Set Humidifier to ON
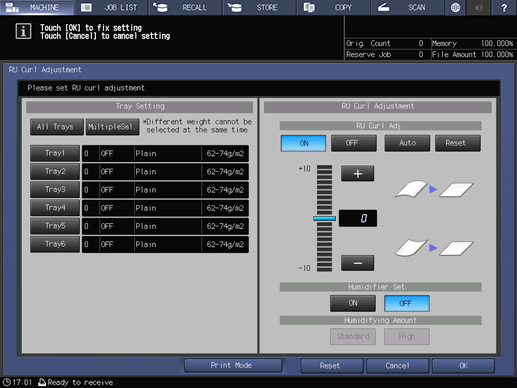The height and width of the screenshot is (388, 517). point(353,303)
